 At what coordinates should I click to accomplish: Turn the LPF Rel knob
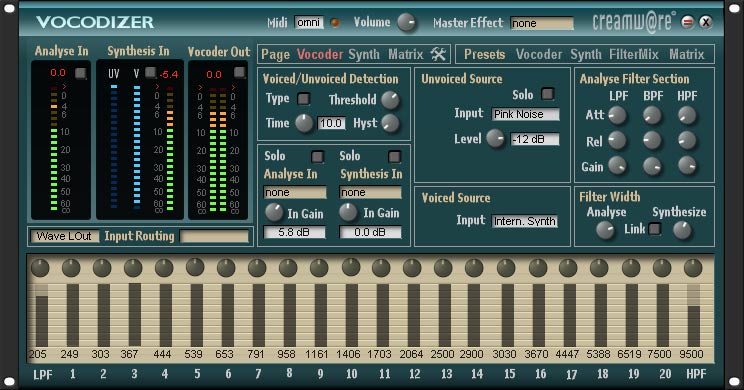click(x=617, y=140)
